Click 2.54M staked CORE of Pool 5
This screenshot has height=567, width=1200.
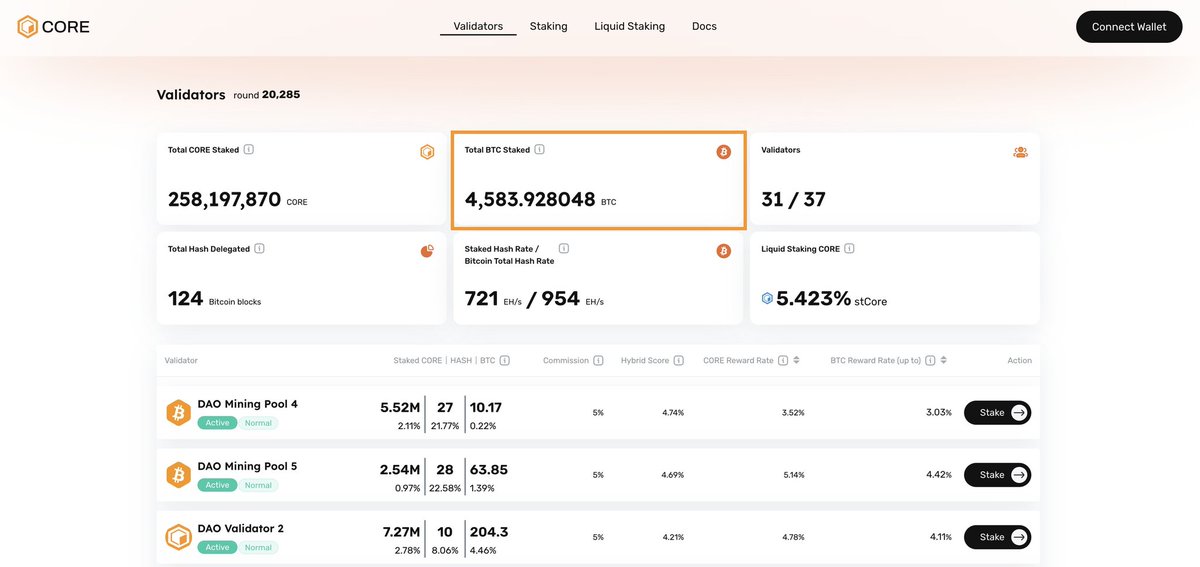(x=400, y=469)
